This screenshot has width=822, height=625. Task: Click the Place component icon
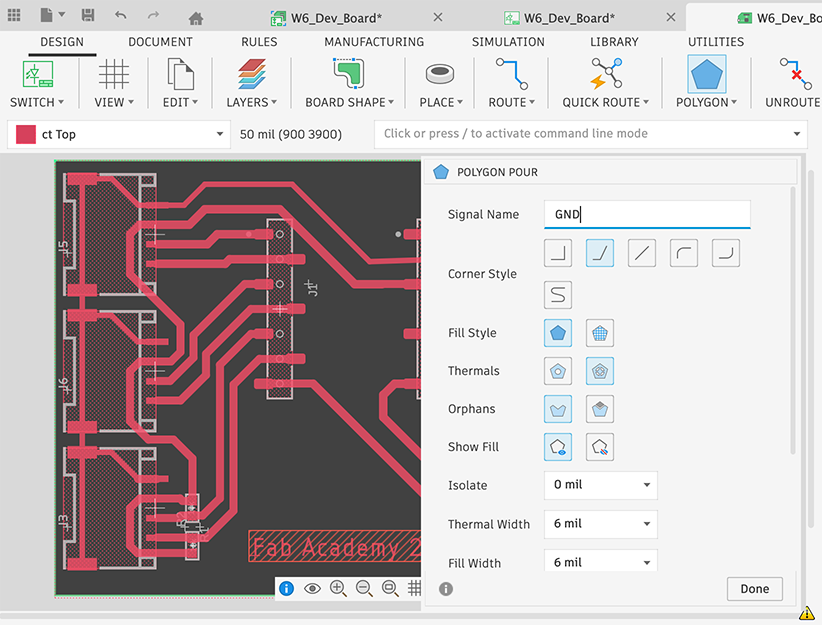440,74
